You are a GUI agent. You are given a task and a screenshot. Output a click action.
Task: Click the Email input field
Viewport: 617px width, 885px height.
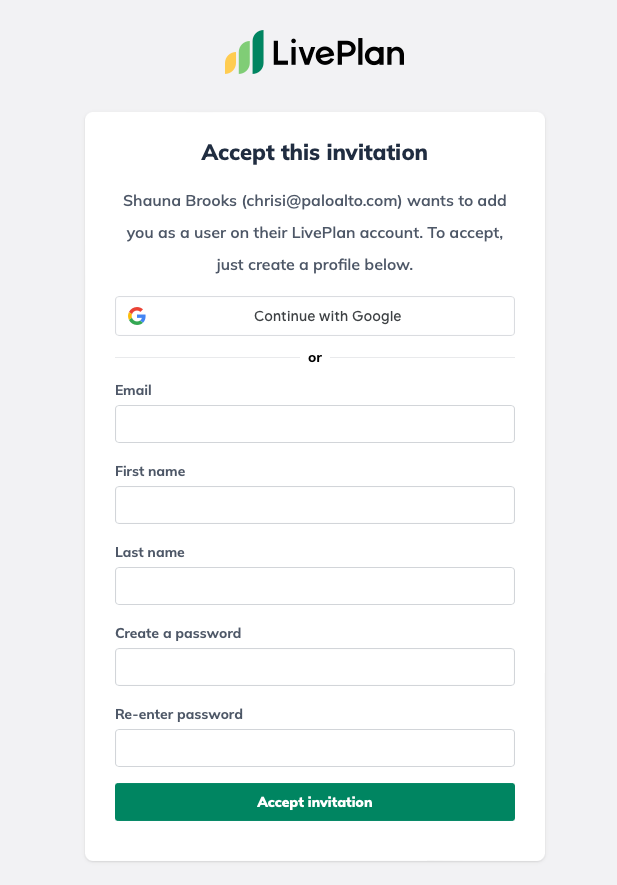[x=315, y=424]
